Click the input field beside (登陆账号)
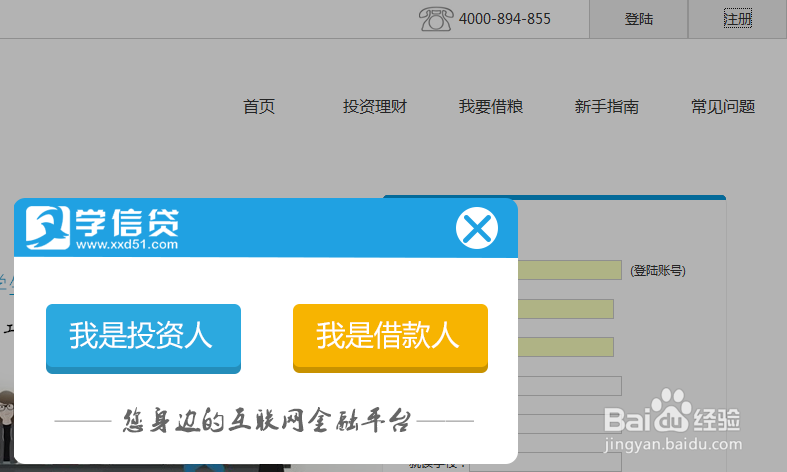Image resolution: width=787 pixels, height=472 pixels. coord(570,270)
